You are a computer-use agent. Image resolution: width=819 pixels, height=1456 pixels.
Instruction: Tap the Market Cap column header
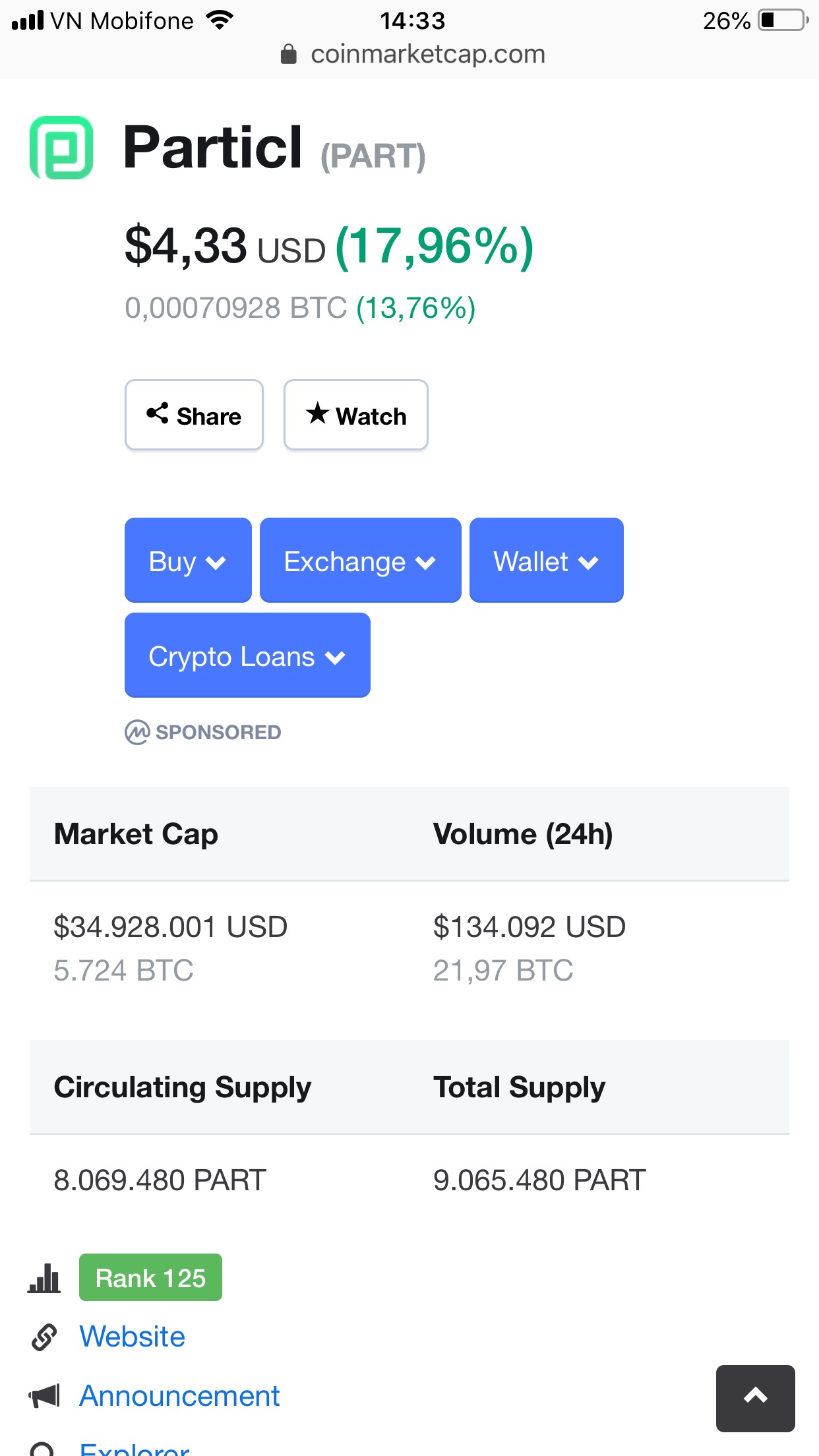(x=136, y=834)
